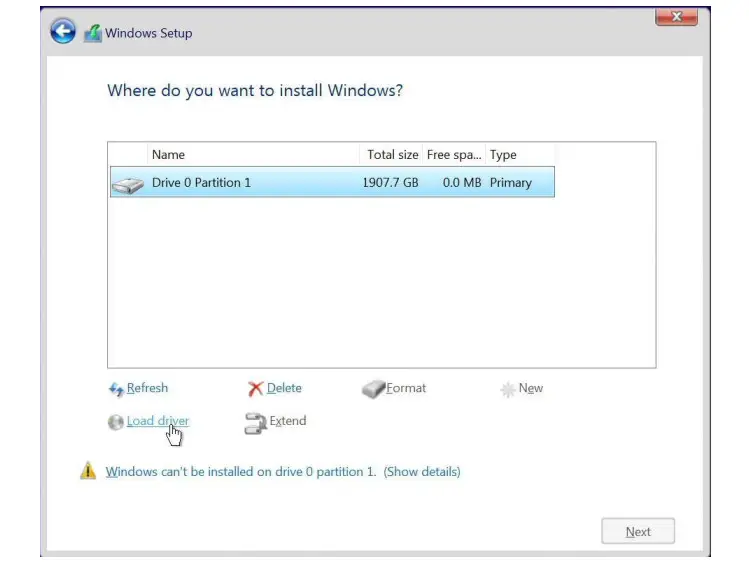Close the Windows Setup window
This screenshot has width=749, height=568.
click(676, 17)
